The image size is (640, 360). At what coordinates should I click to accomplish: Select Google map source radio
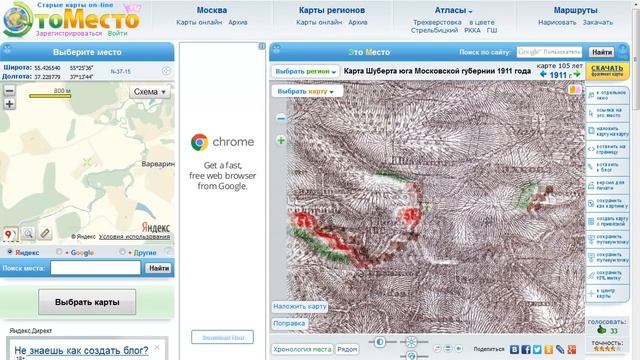click(59, 252)
